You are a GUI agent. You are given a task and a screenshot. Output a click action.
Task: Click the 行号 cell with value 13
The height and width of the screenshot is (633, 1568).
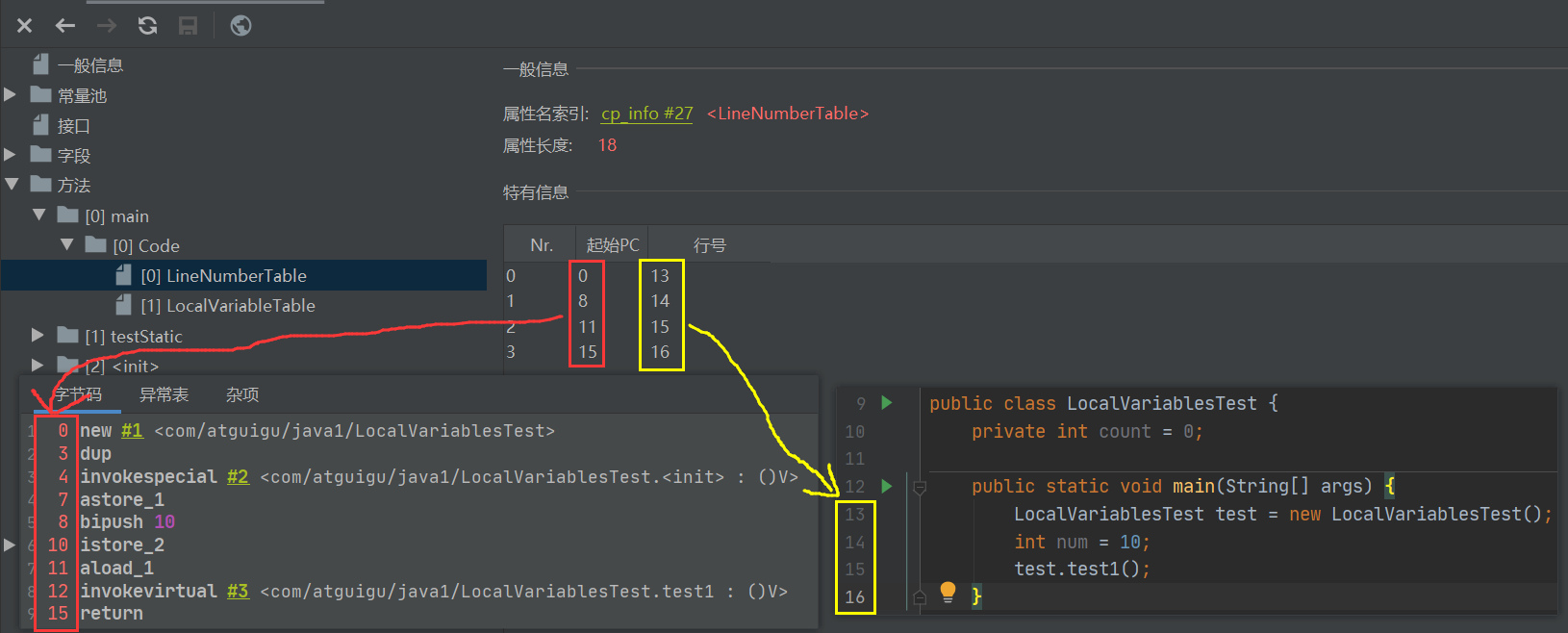point(660,276)
